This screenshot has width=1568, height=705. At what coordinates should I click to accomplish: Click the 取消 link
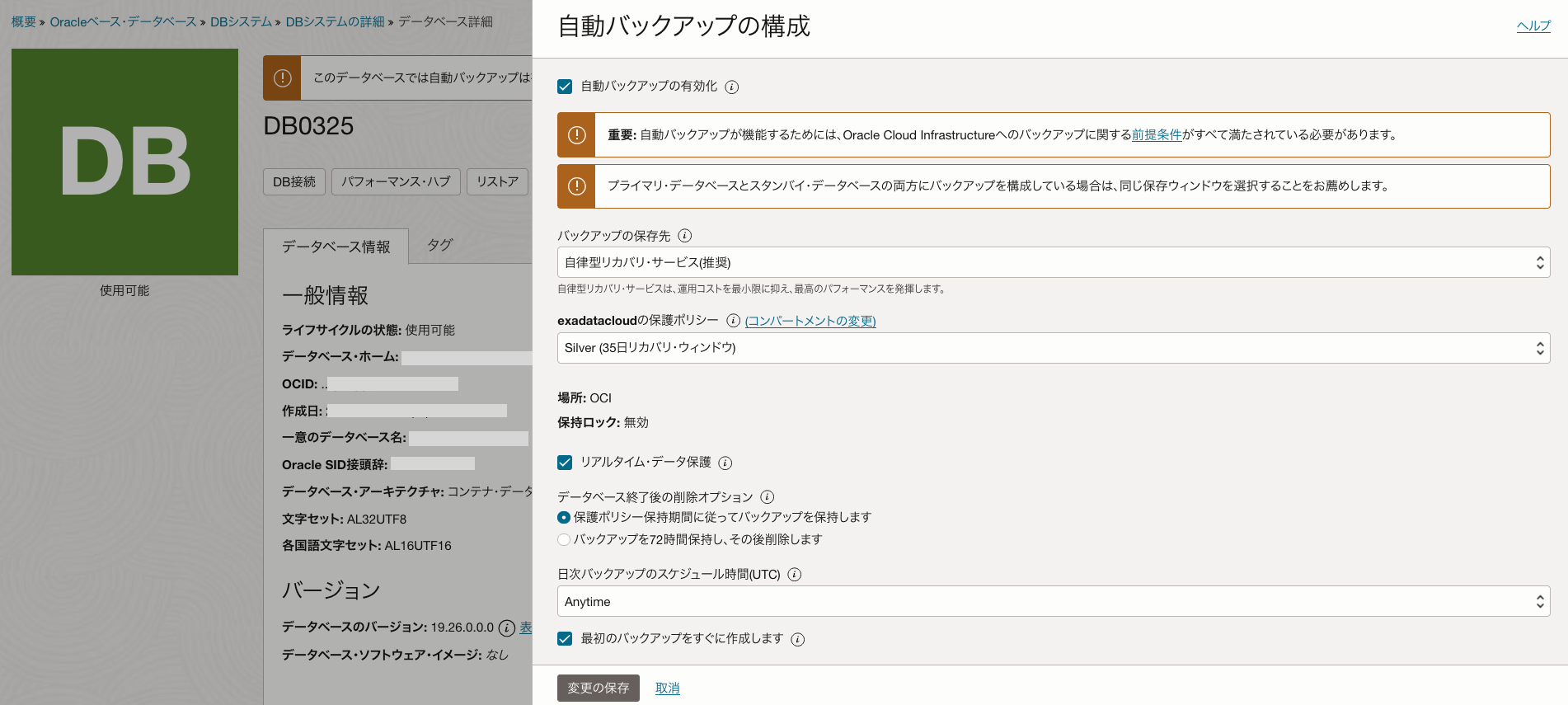[x=667, y=689]
